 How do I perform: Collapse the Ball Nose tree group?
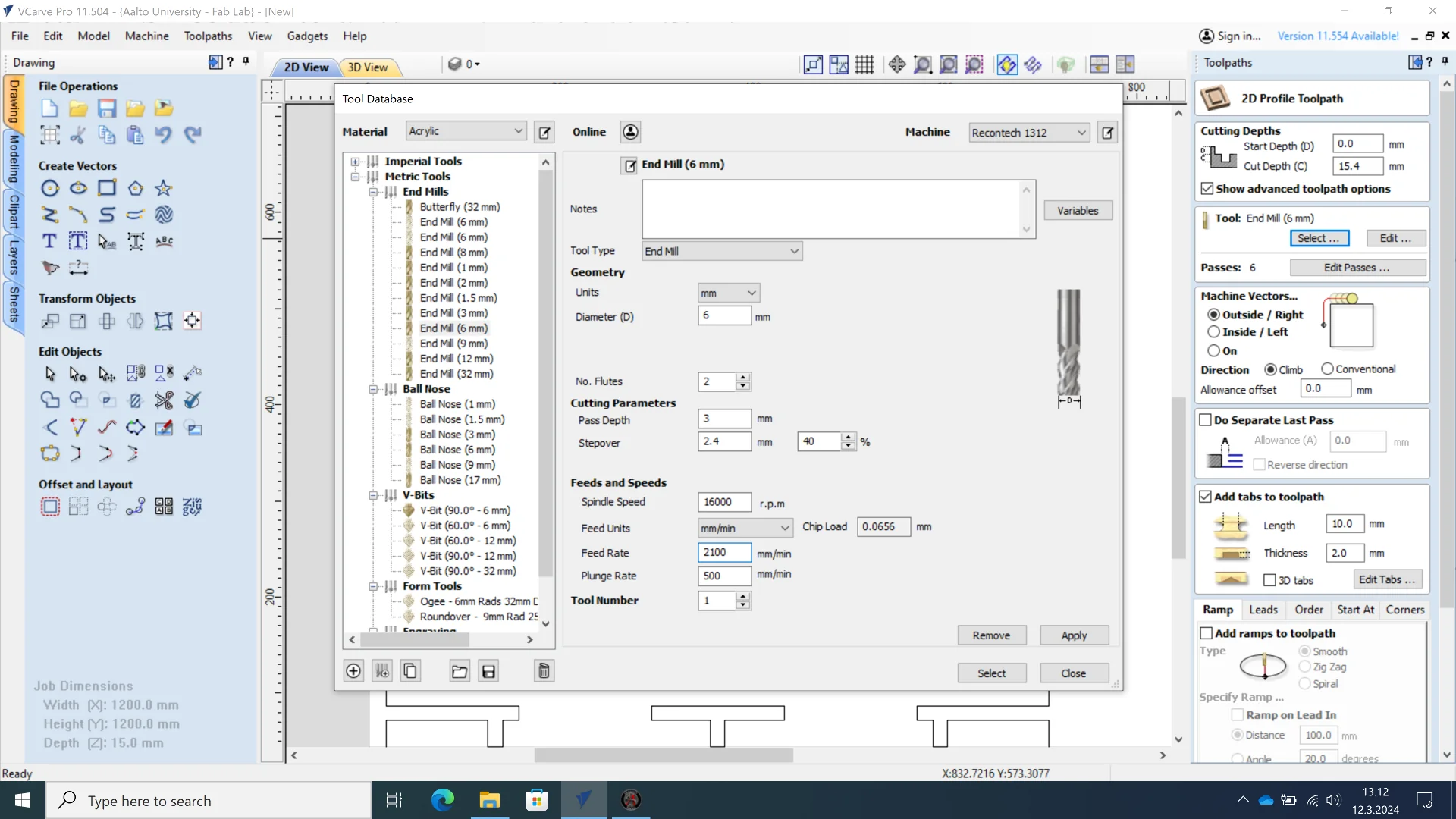click(x=373, y=389)
